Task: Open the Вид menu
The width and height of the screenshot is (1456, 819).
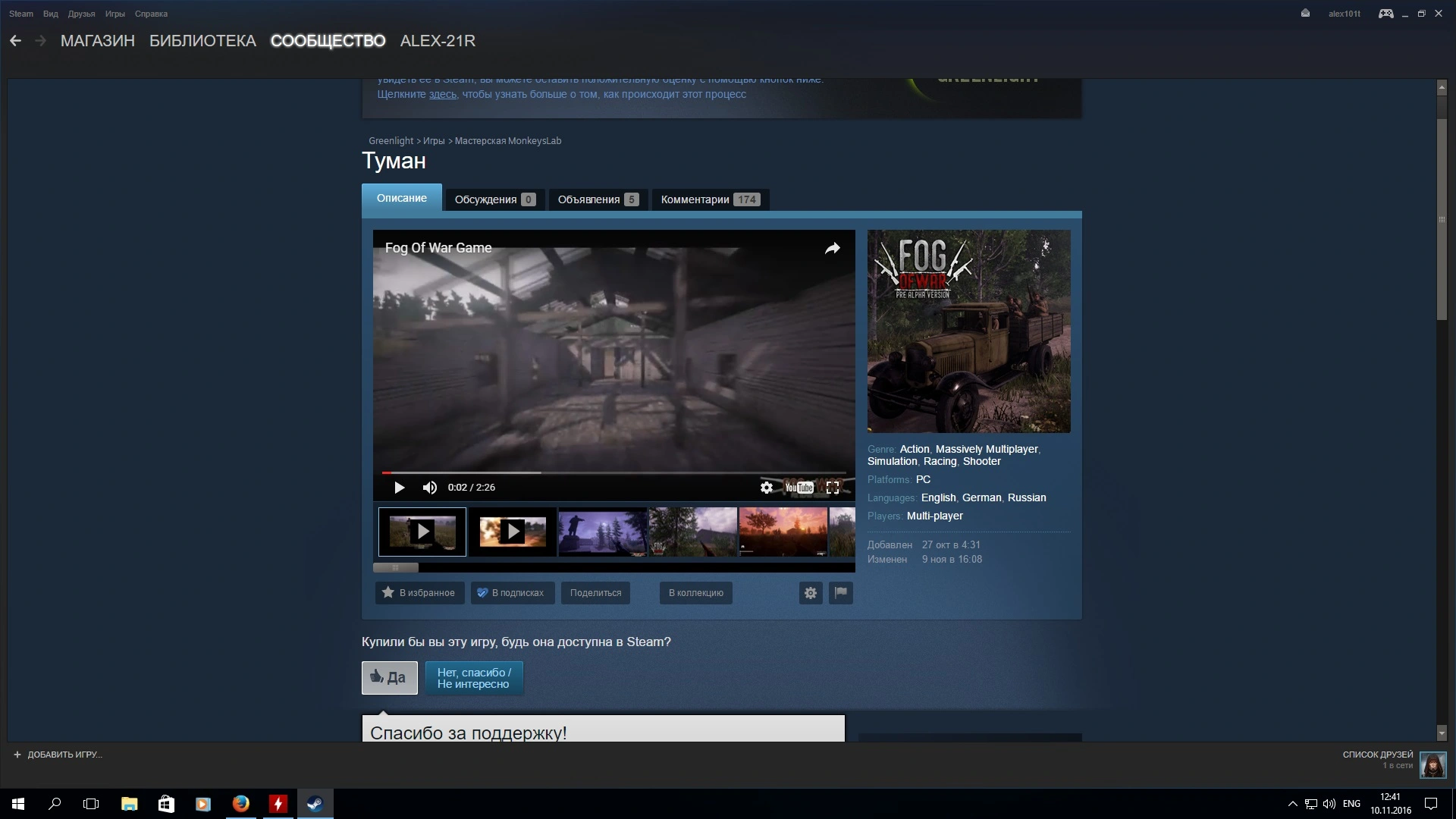Action: [x=51, y=14]
